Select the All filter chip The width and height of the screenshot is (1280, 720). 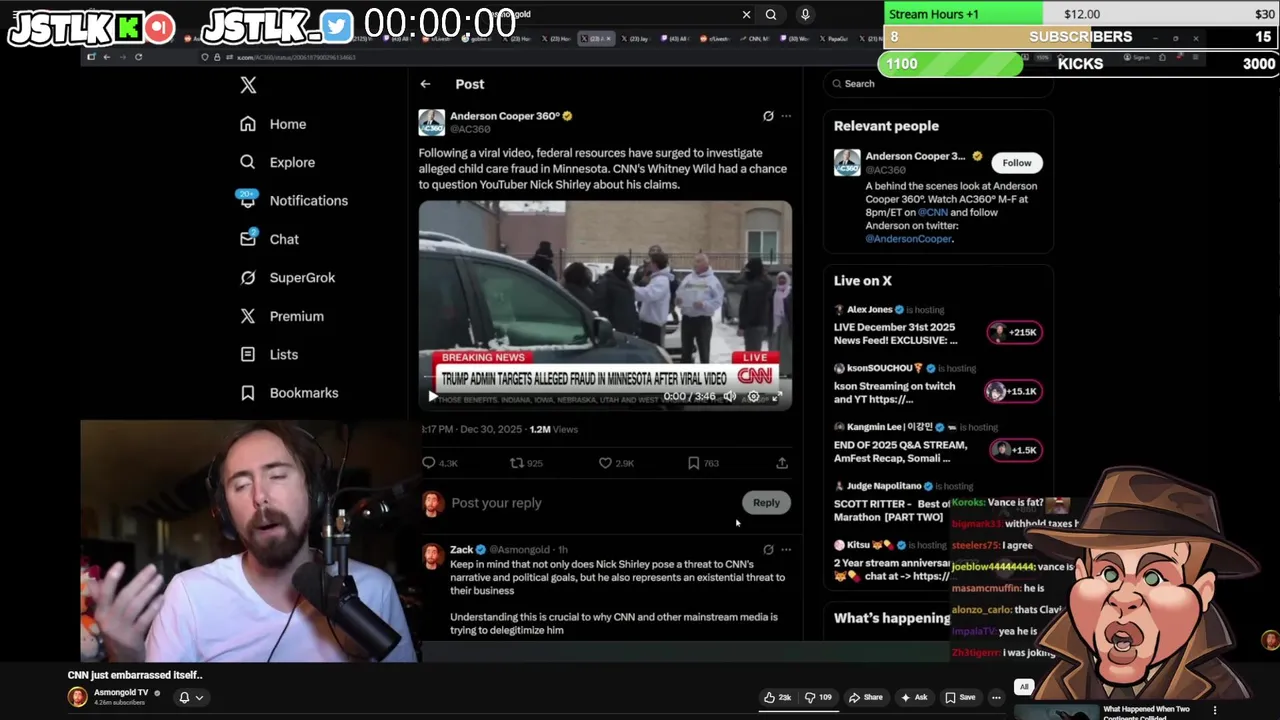[x=1024, y=687]
